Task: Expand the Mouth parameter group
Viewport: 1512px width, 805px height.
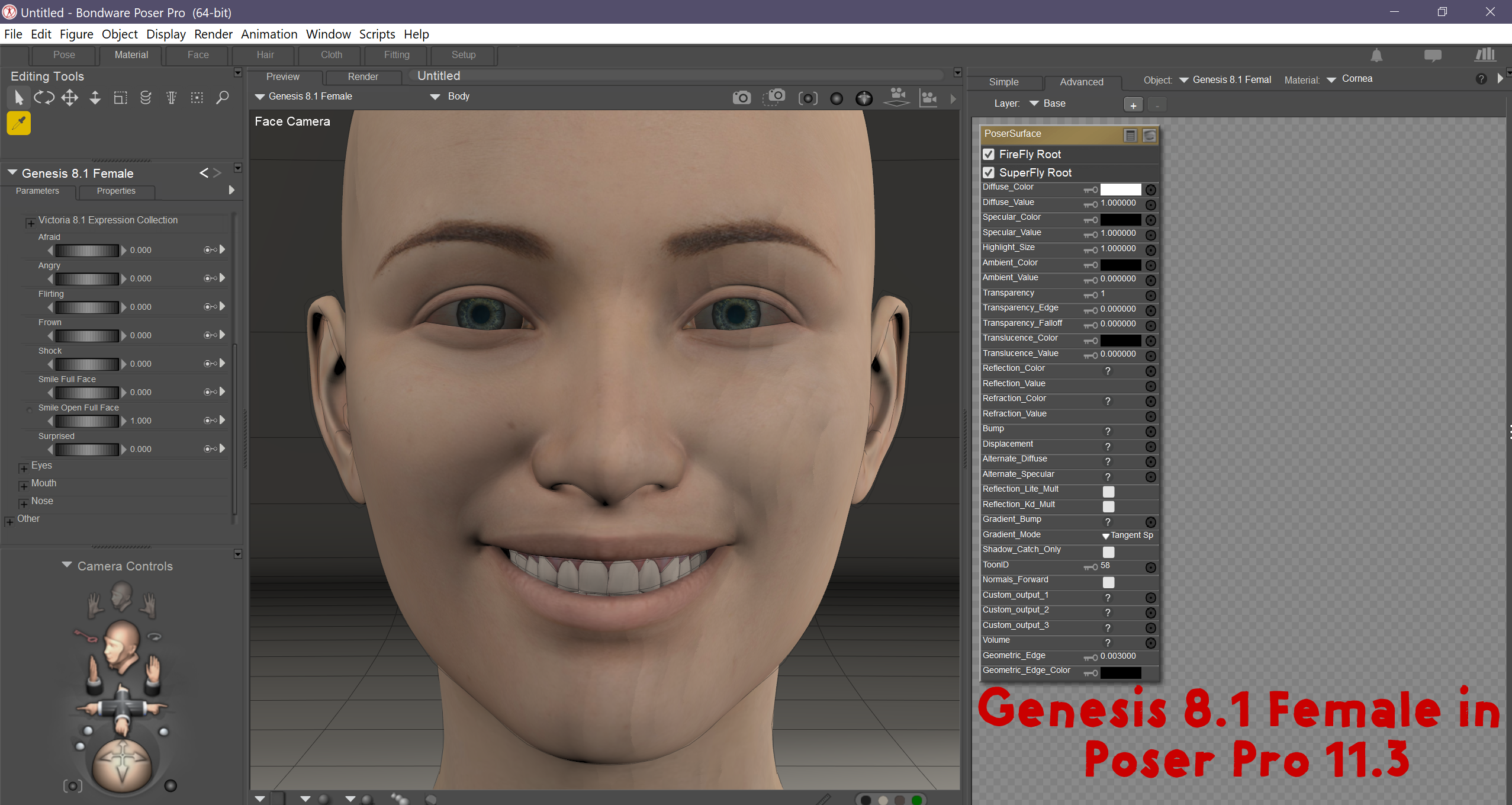Action: [x=24, y=486]
